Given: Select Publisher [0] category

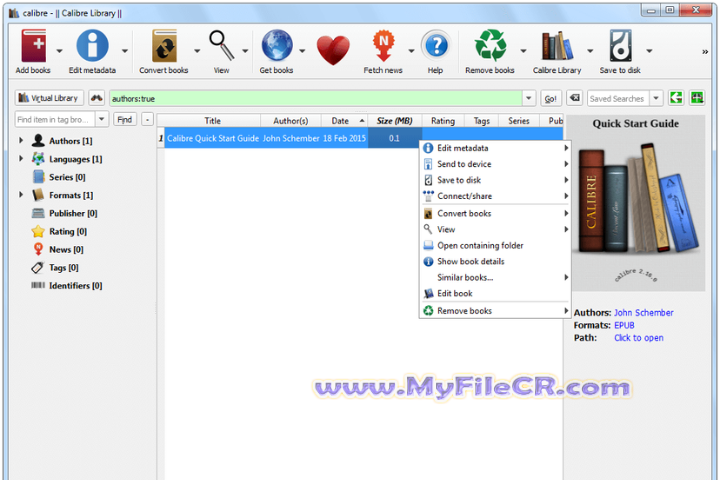Looking at the screenshot, I should pyautogui.click(x=73, y=213).
